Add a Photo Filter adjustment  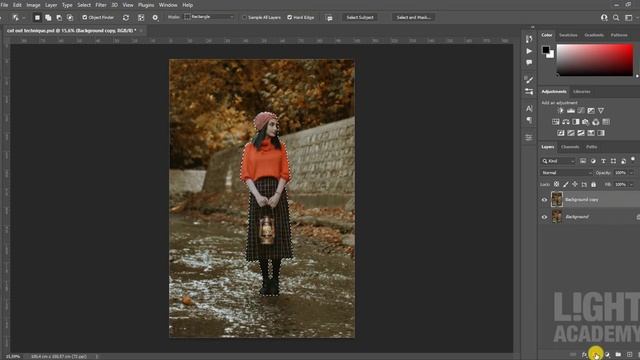point(586,122)
